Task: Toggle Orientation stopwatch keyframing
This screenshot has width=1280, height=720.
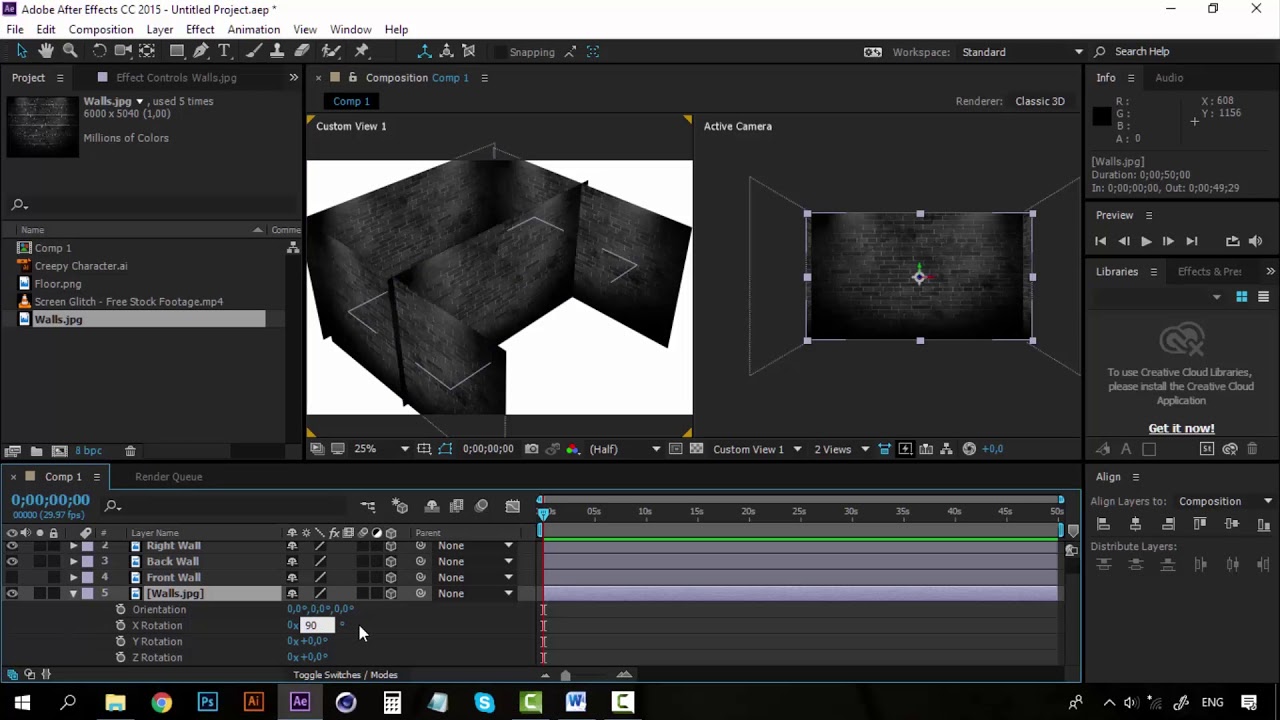Action: click(121, 609)
